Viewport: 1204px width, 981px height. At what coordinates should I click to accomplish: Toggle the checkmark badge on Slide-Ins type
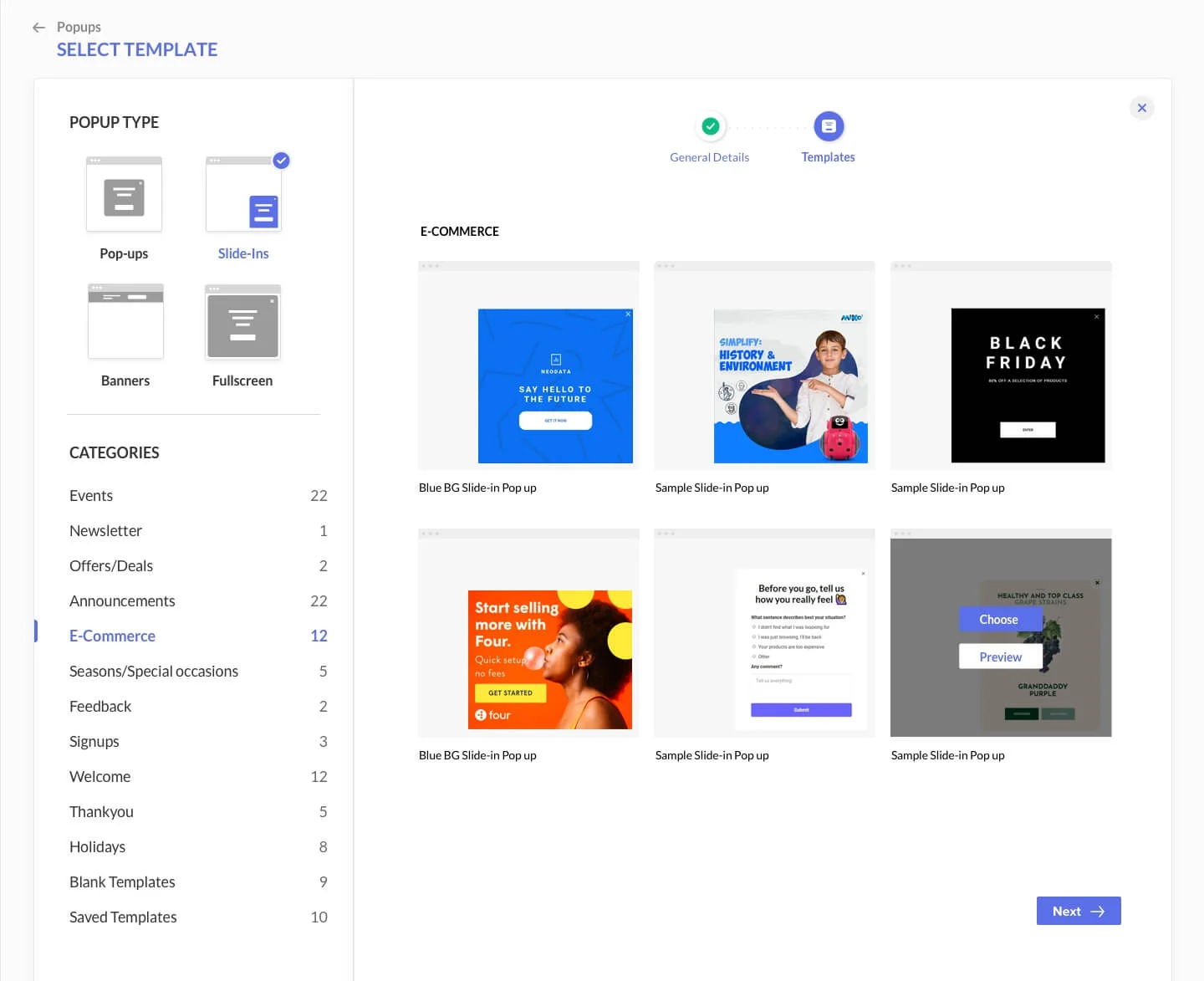pos(281,161)
